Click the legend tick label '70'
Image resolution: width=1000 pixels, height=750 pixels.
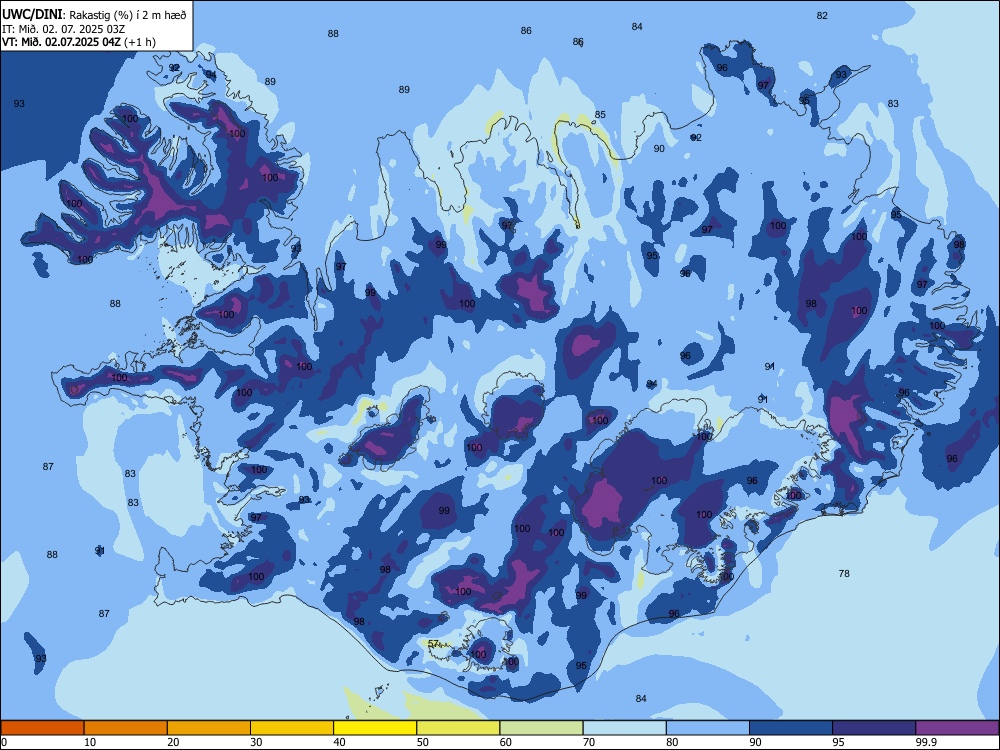[589, 742]
